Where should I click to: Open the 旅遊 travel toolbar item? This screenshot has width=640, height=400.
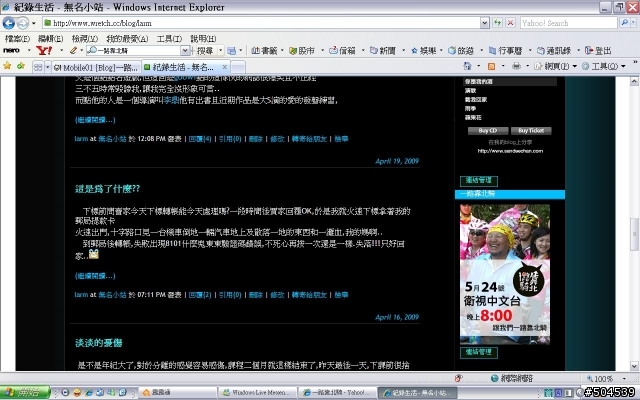[x=461, y=51]
